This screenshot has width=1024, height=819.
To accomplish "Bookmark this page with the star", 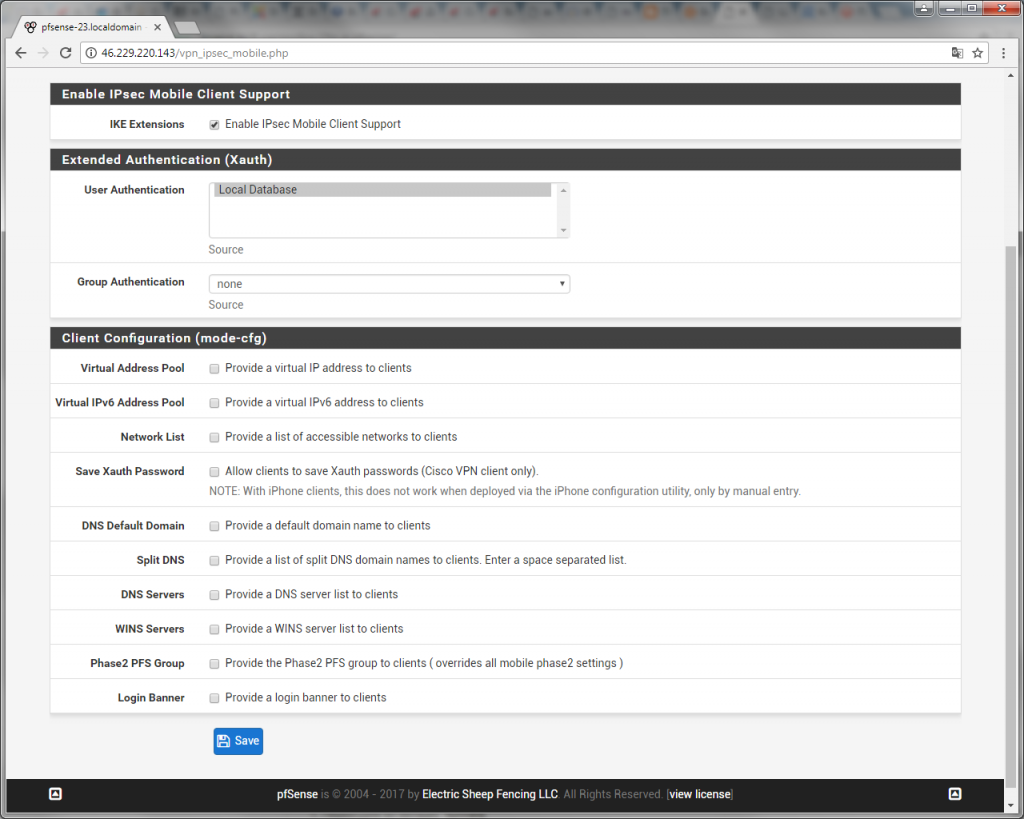I will point(978,53).
